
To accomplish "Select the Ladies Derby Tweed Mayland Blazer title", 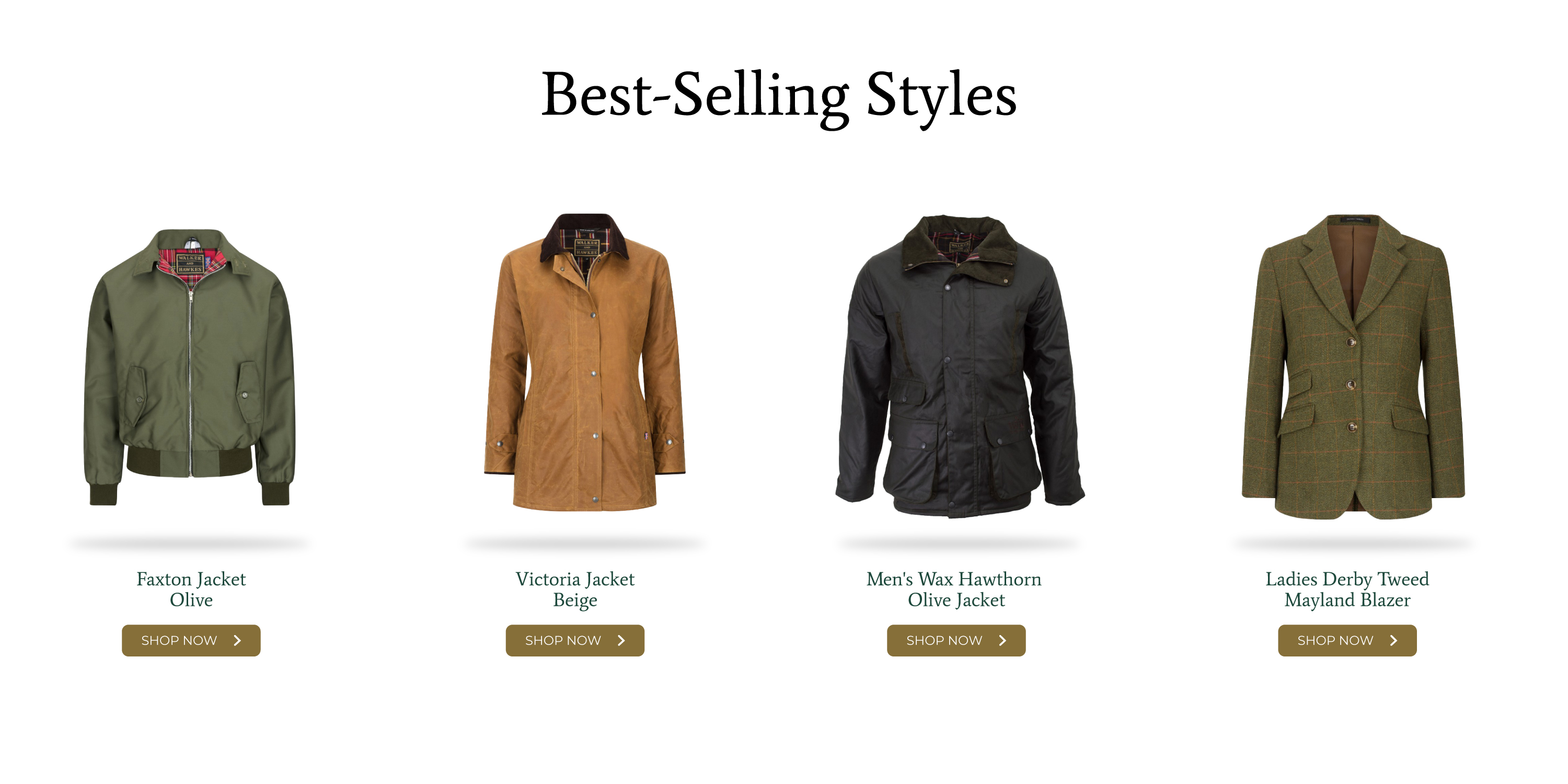I will tap(1347, 589).
